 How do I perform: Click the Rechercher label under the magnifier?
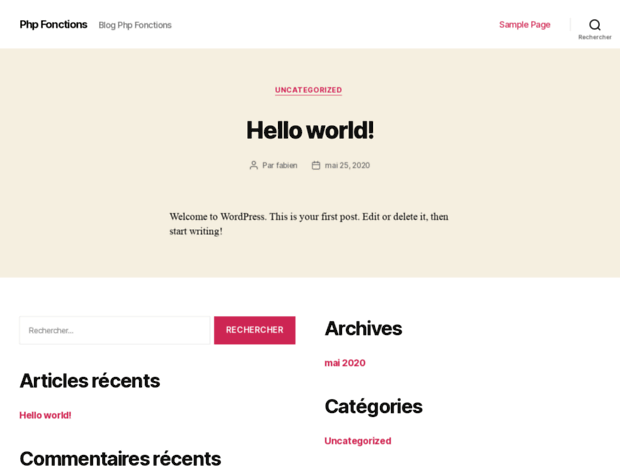pos(594,37)
